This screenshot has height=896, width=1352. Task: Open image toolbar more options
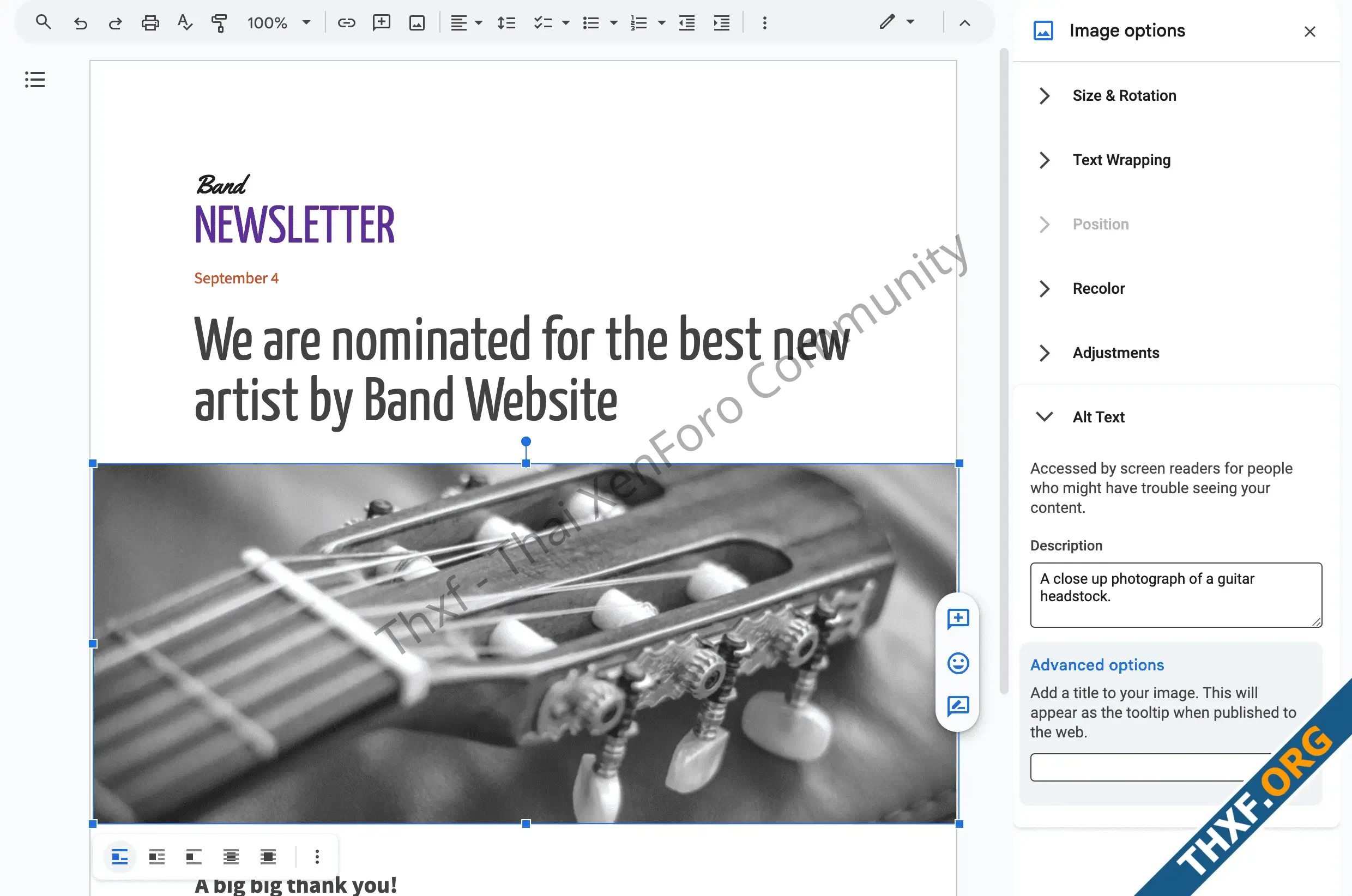click(317, 857)
